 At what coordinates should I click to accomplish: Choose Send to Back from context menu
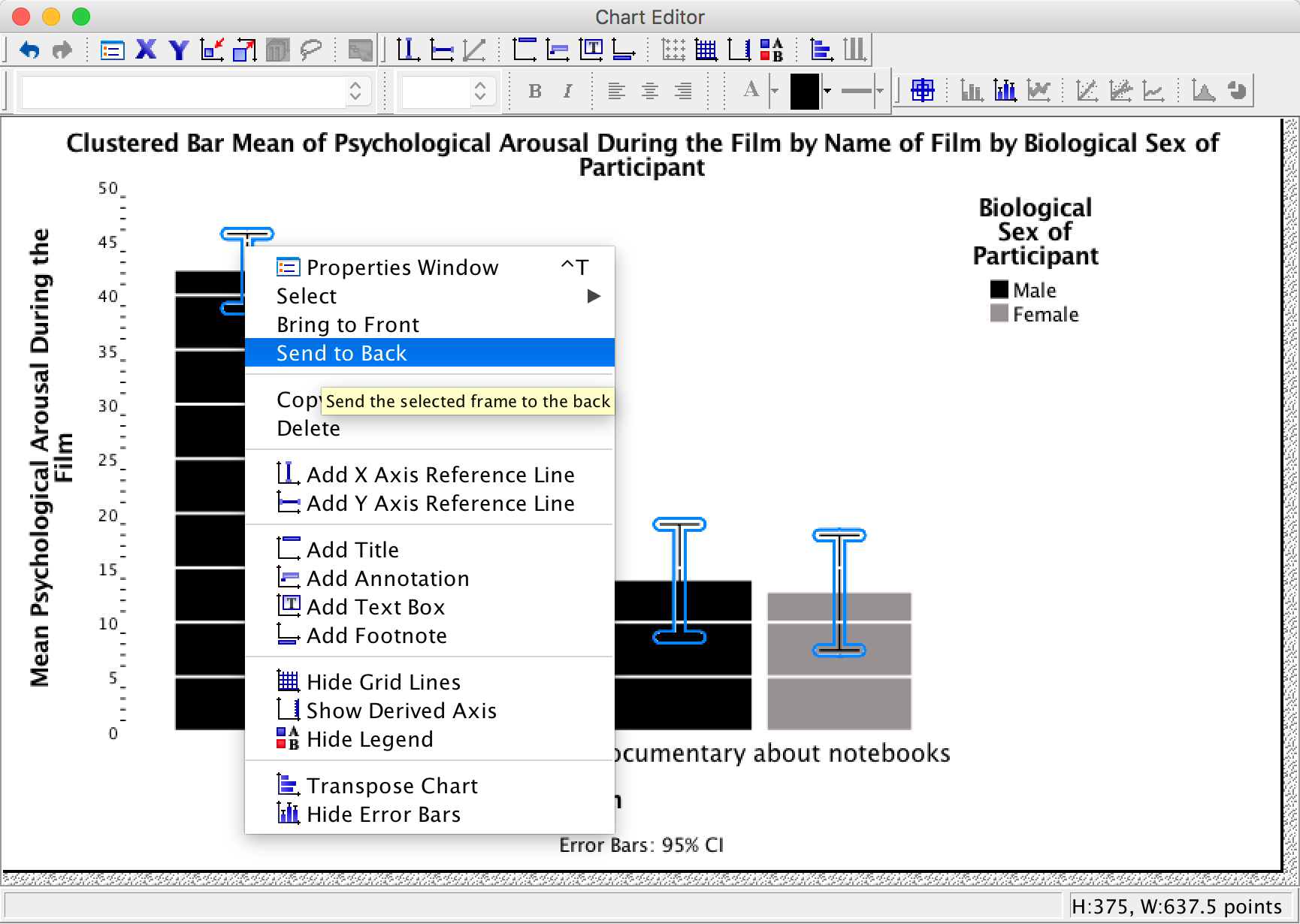(342, 353)
